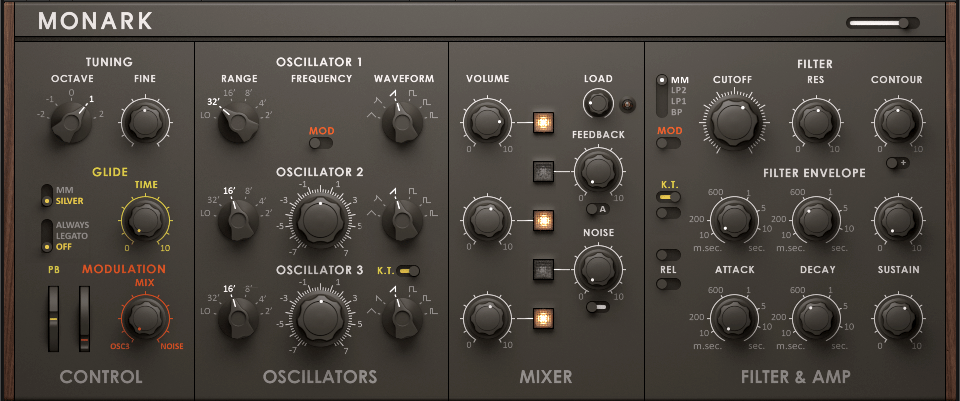
Task: Click the filter Res knob
Action: point(815,122)
